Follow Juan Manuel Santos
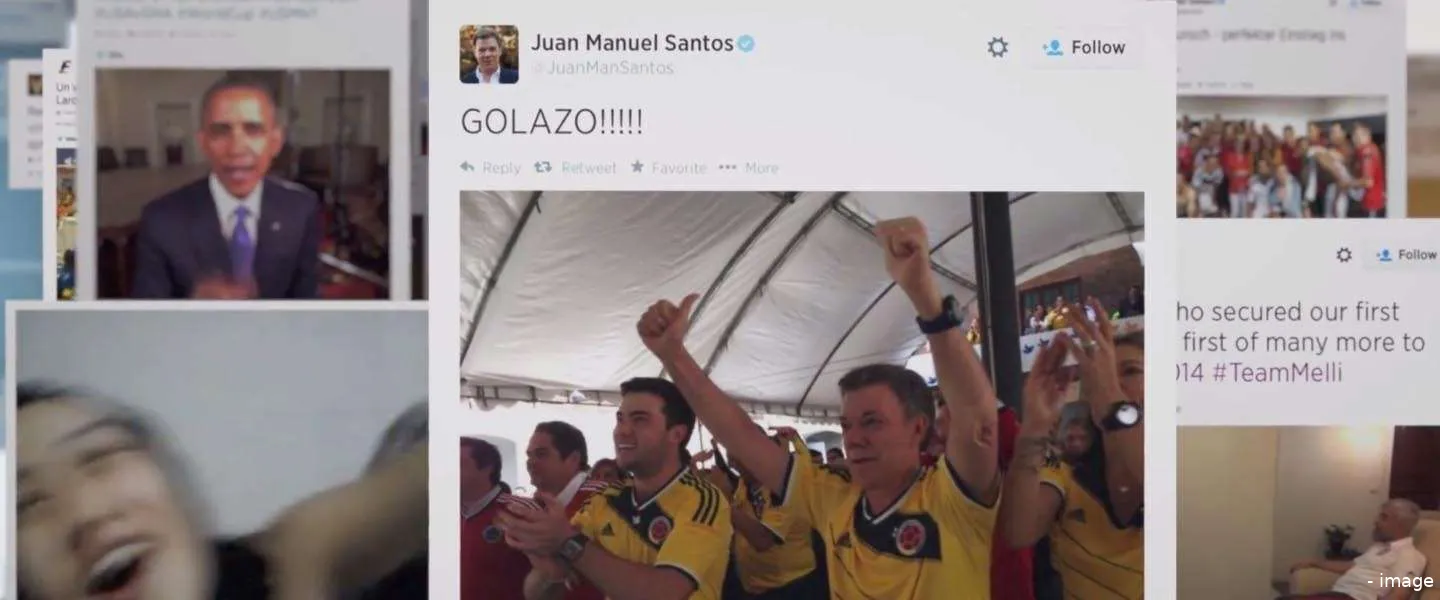The height and width of the screenshot is (600, 1440). coord(1083,47)
